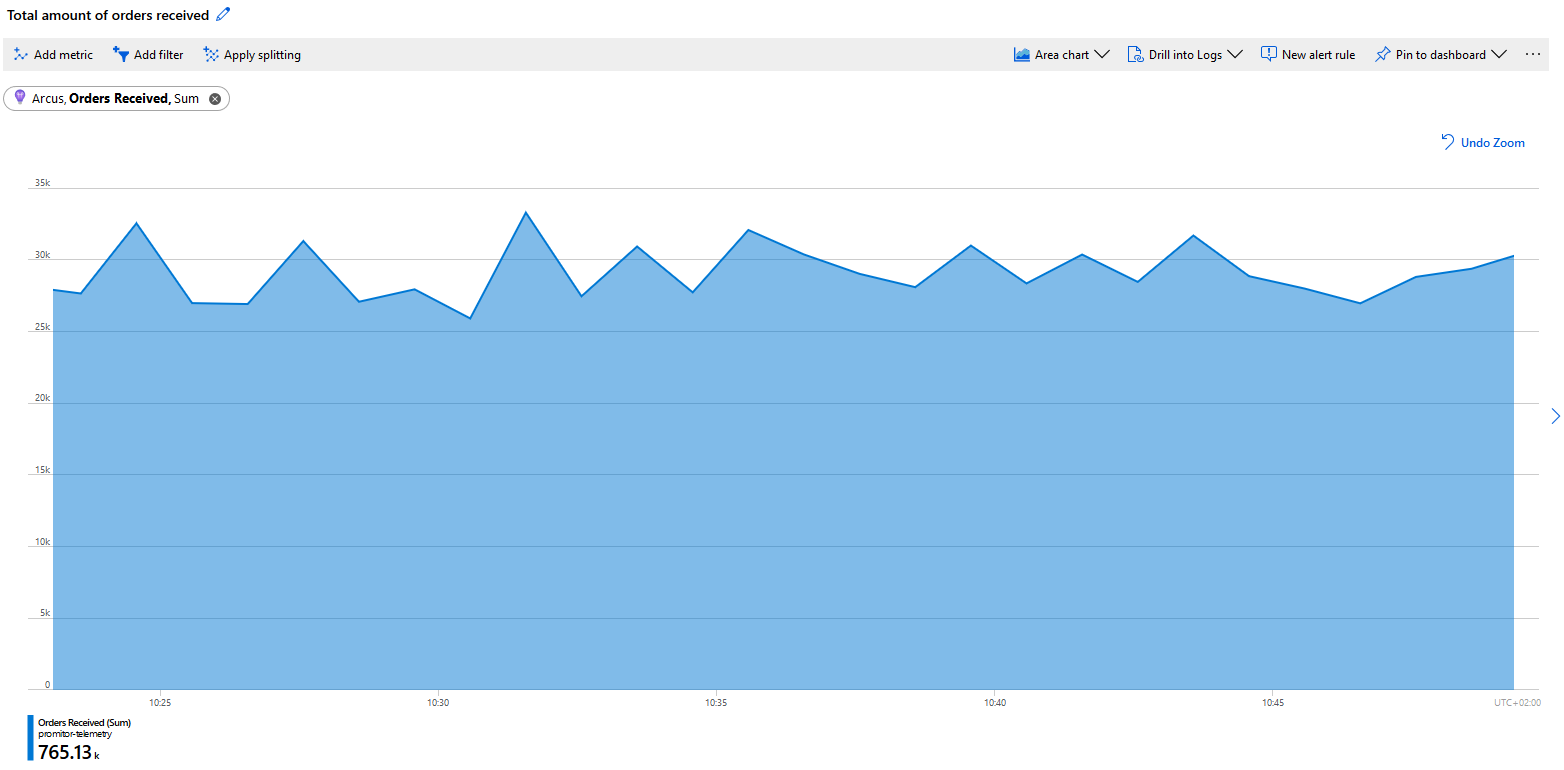
Task: Click the Pin to dashboard pin icon
Action: [1382, 55]
